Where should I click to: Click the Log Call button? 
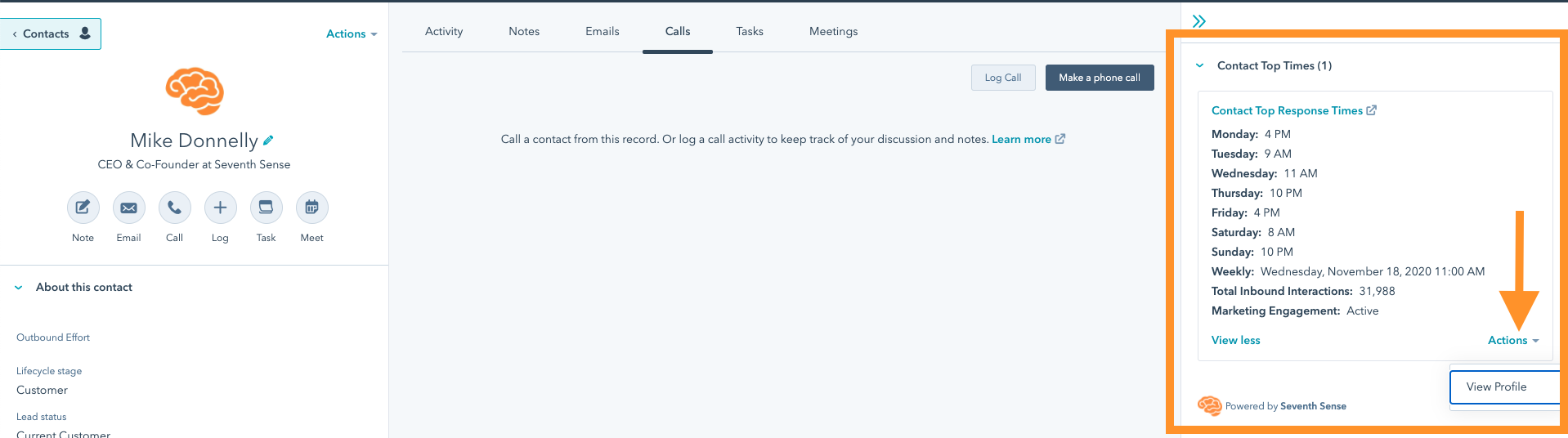1003,78
